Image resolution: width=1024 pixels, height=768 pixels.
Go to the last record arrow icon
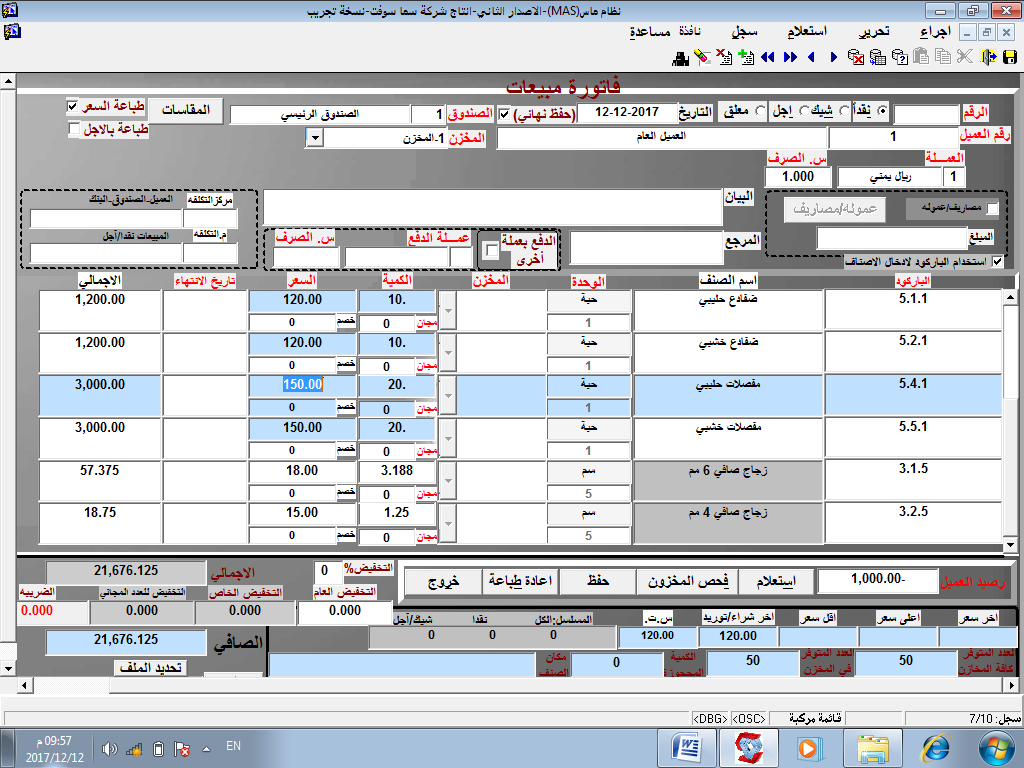click(790, 57)
